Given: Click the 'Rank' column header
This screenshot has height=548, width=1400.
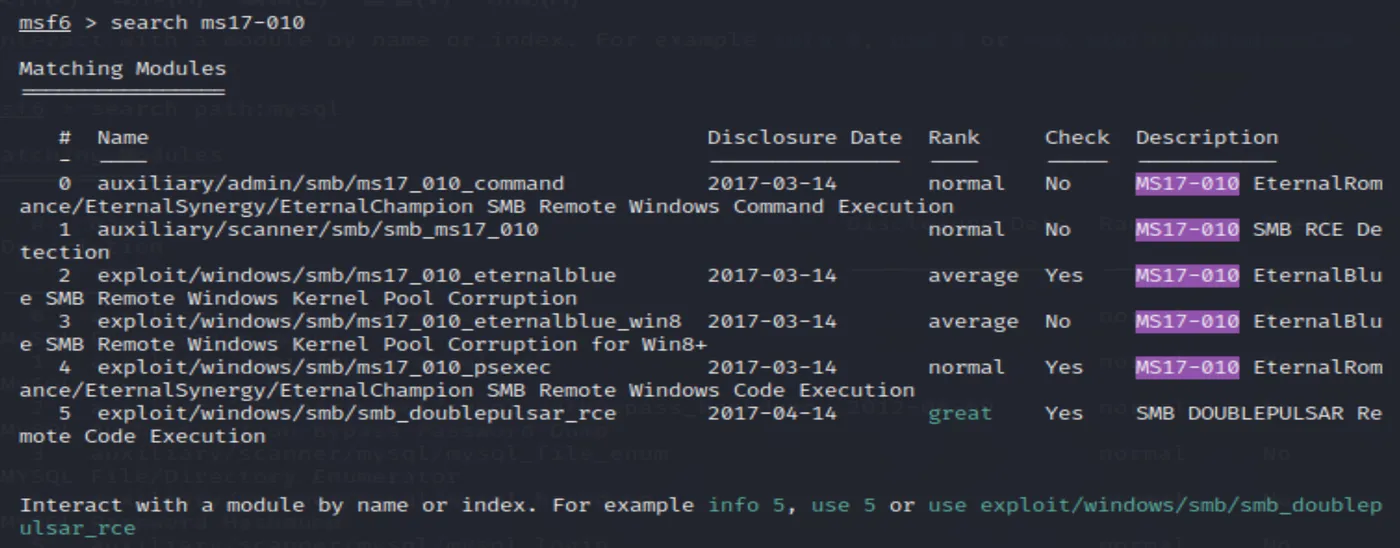Looking at the screenshot, I should pos(953,138).
